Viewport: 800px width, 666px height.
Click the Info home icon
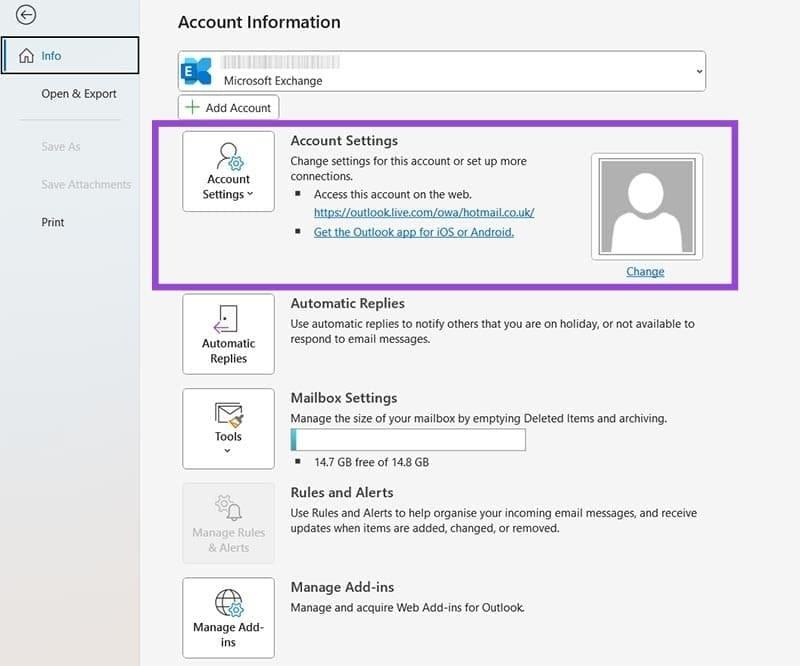pyautogui.click(x=26, y=56)
